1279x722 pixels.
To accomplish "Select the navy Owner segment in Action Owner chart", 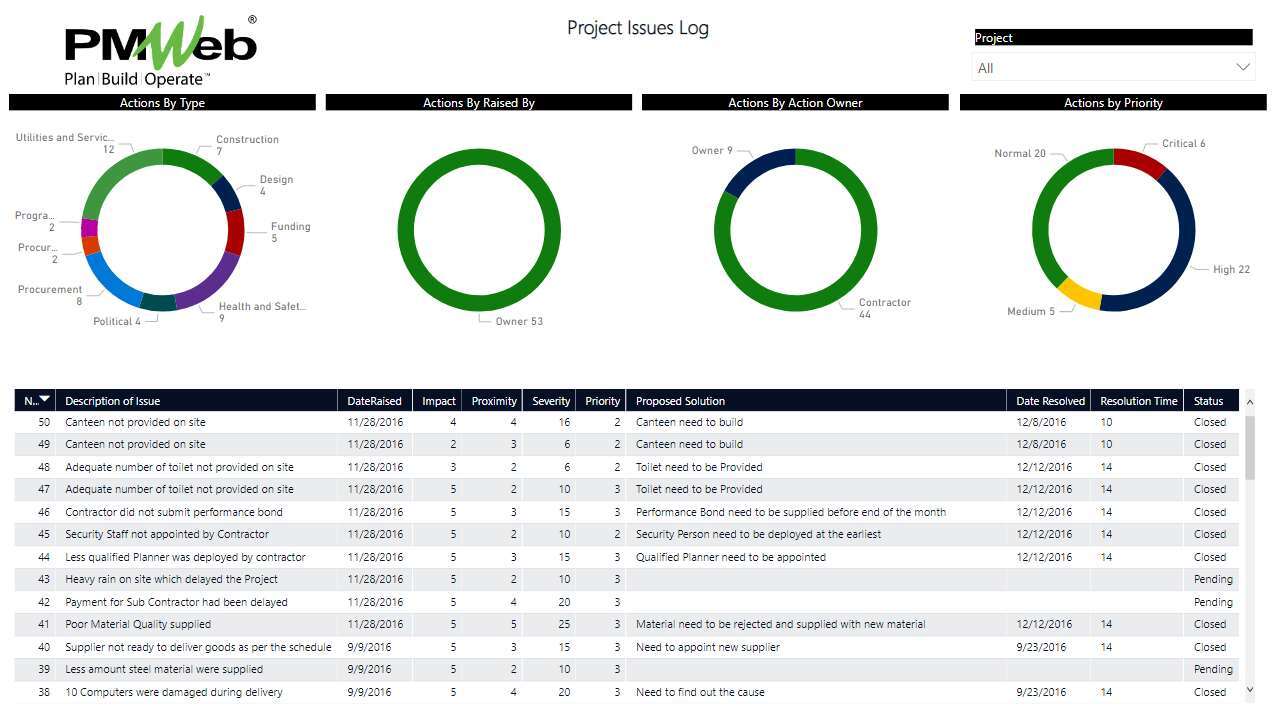I will pyautogui.click(x=757, y=170).
